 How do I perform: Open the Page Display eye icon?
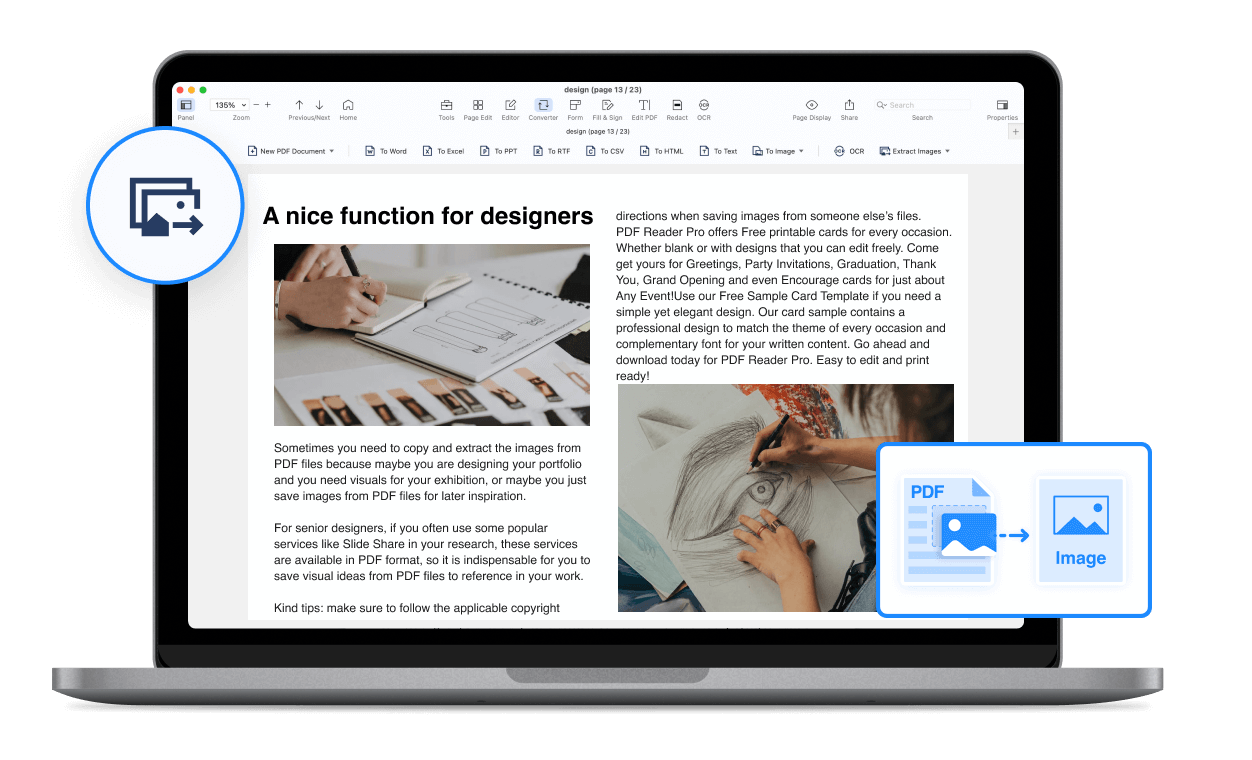coord(812,105)
